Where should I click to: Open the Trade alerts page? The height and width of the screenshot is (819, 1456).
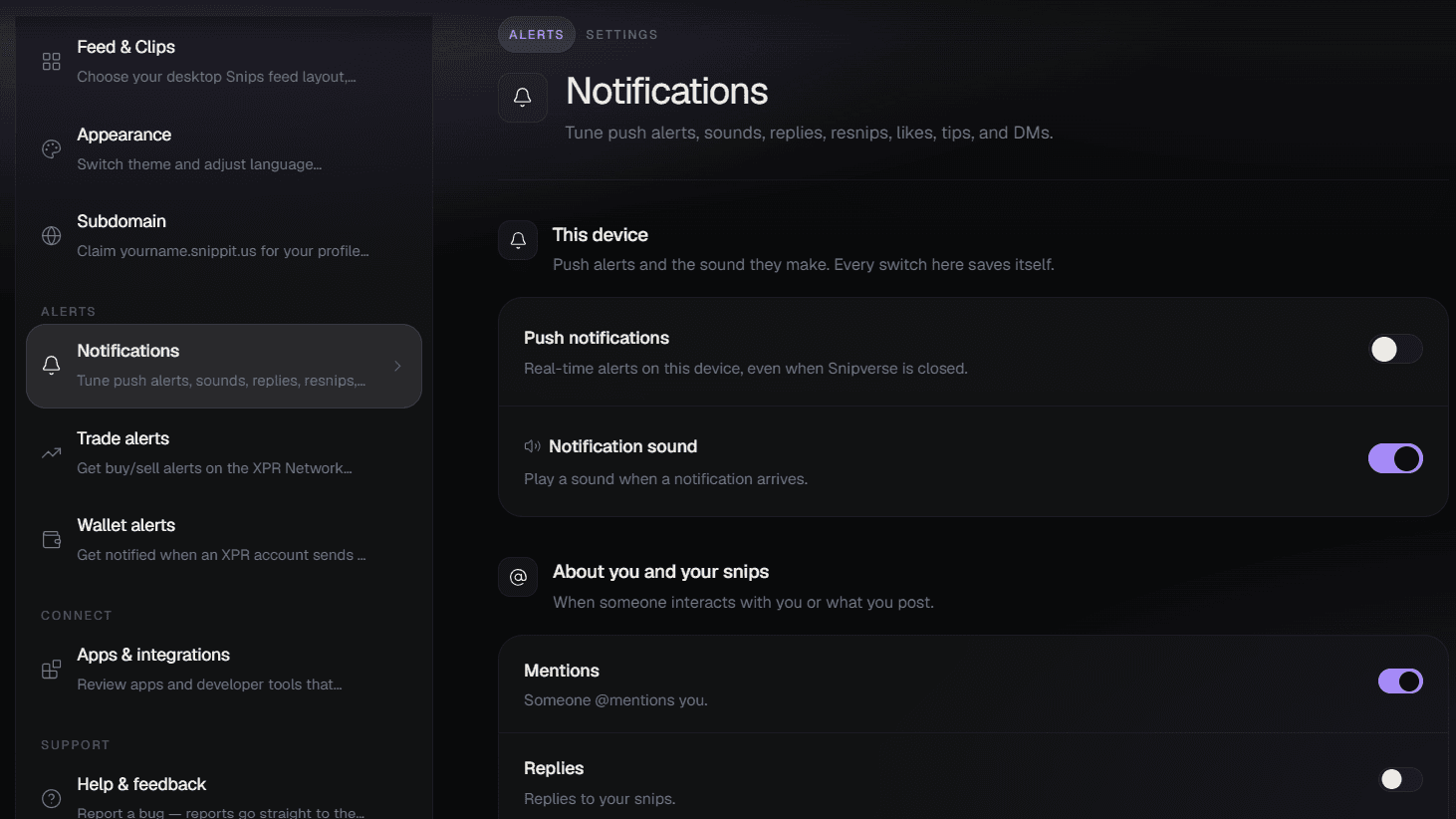point(224,453)
